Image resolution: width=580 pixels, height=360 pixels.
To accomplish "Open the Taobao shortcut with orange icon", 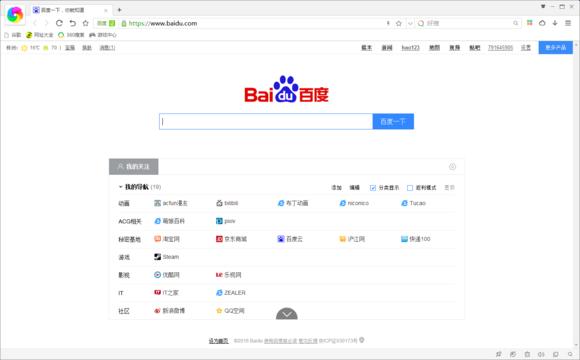I will (167, 239).
